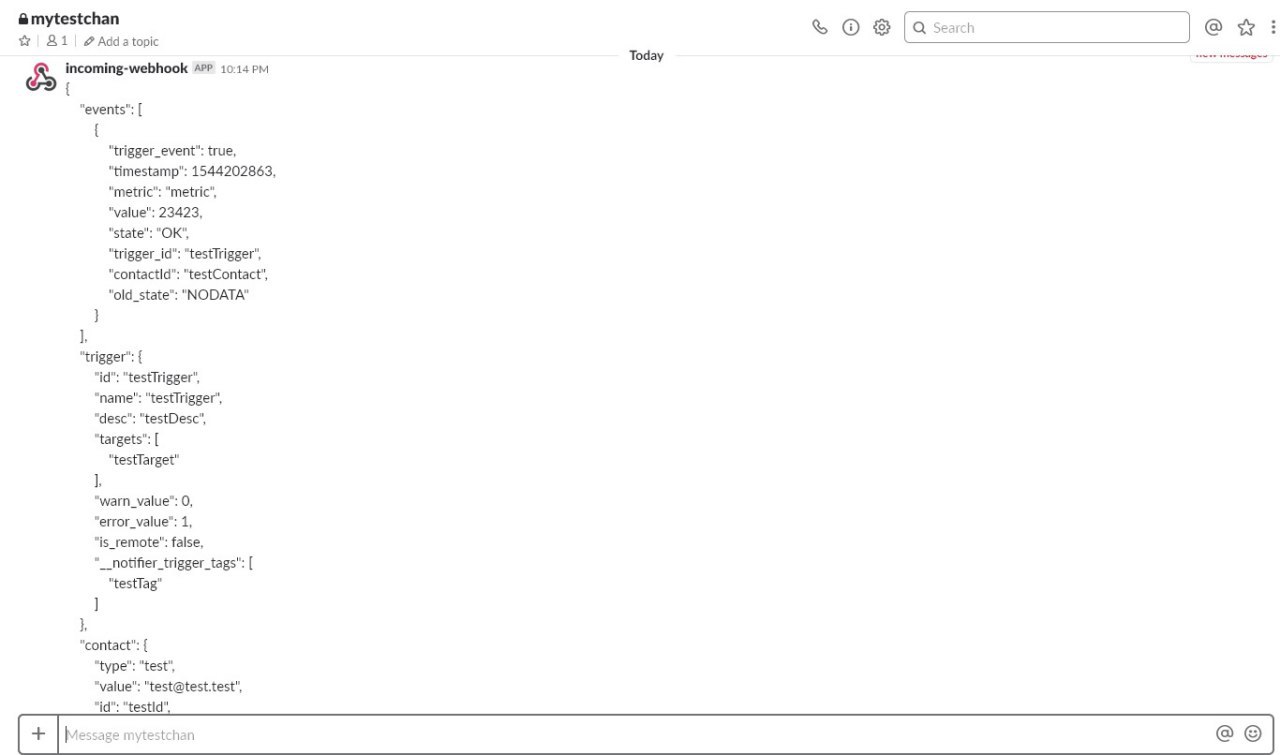Image resolution: width=1280 pixels, height=755 pixels.
Task: Click the APP badge next to incoming-webhook
Action: point(204,68)
